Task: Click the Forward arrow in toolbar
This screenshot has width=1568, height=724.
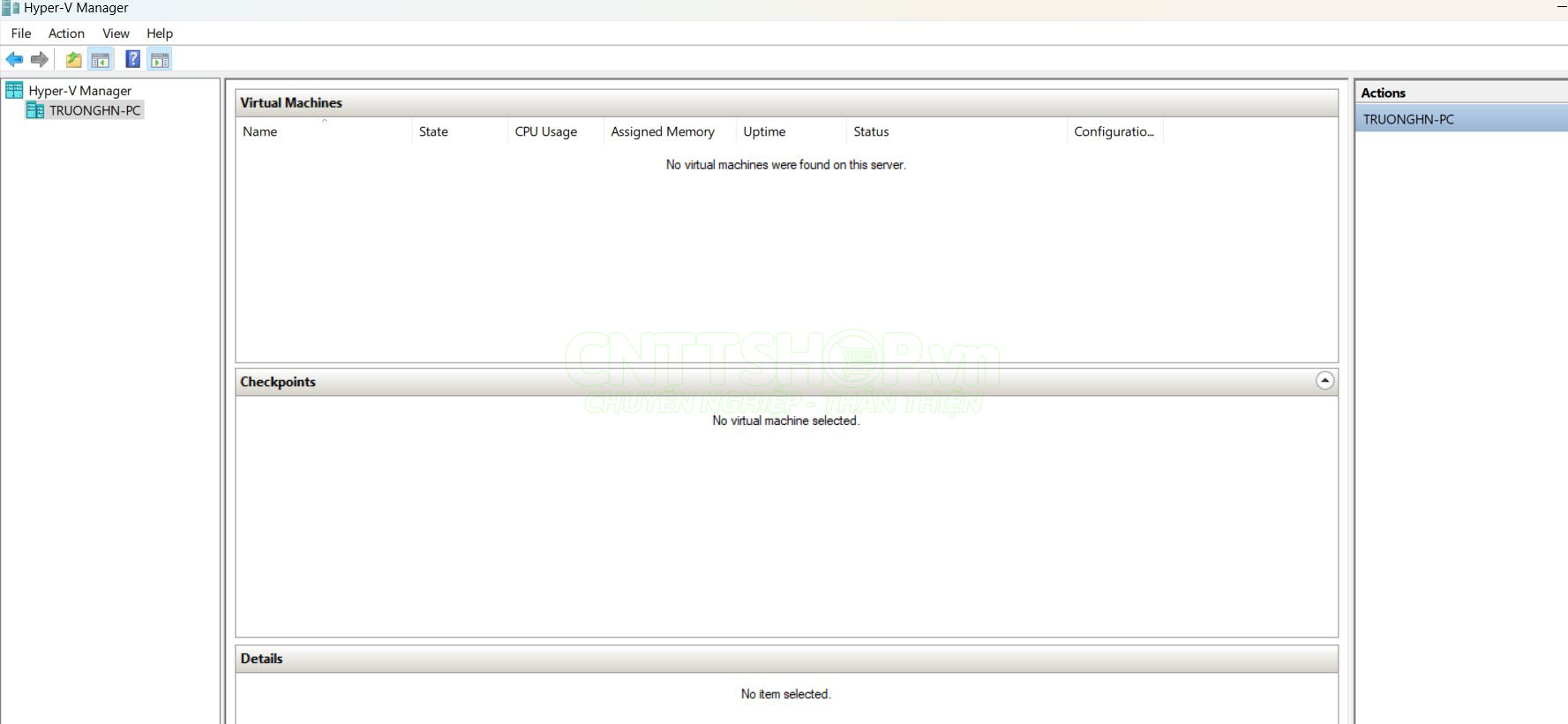Action: 40,60
